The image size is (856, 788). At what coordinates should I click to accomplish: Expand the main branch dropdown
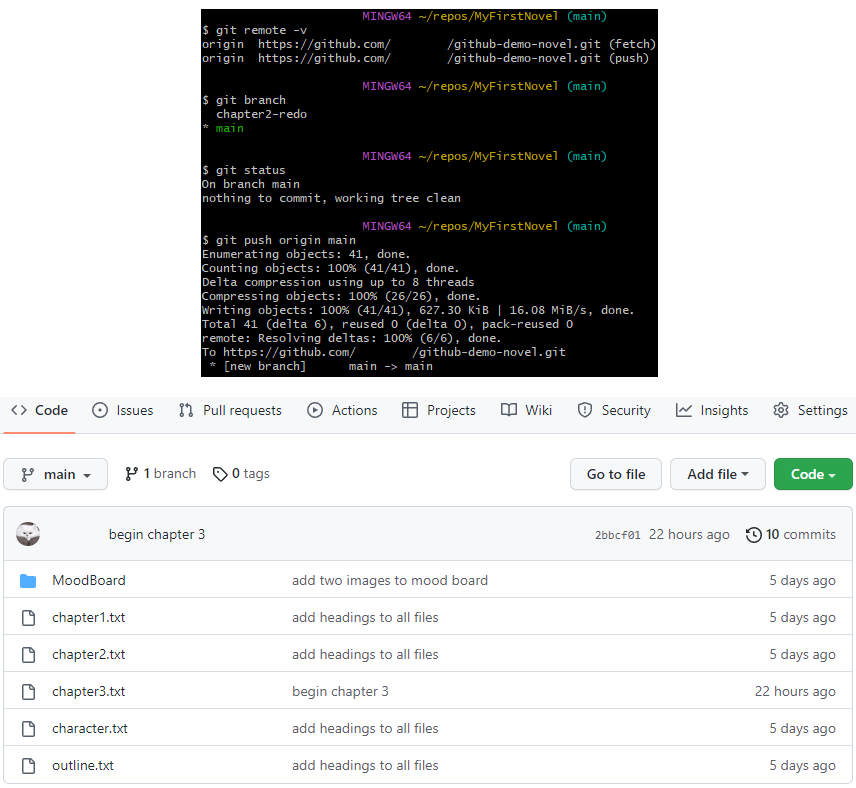click(x=55, y=474)
